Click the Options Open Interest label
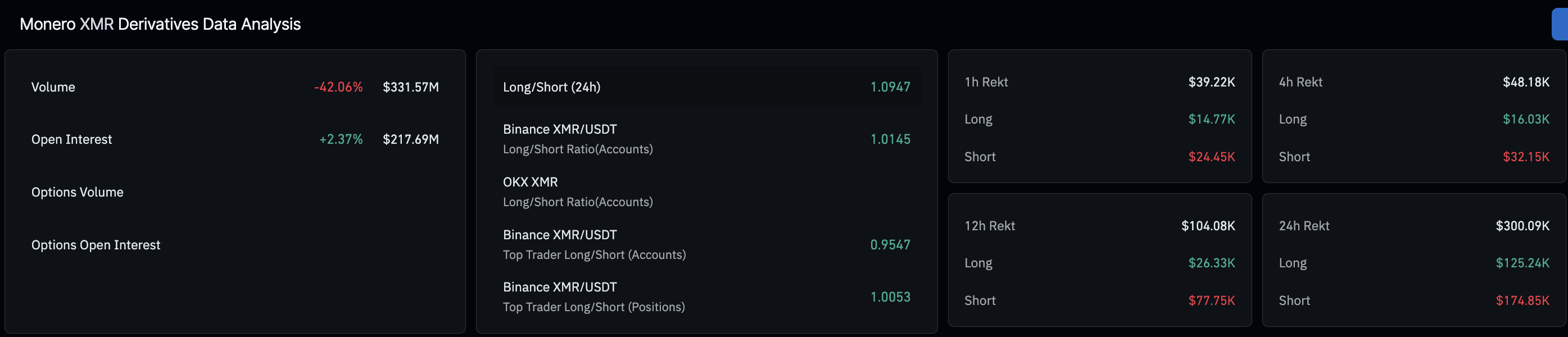1568x337 pixels. click(96, 244)
